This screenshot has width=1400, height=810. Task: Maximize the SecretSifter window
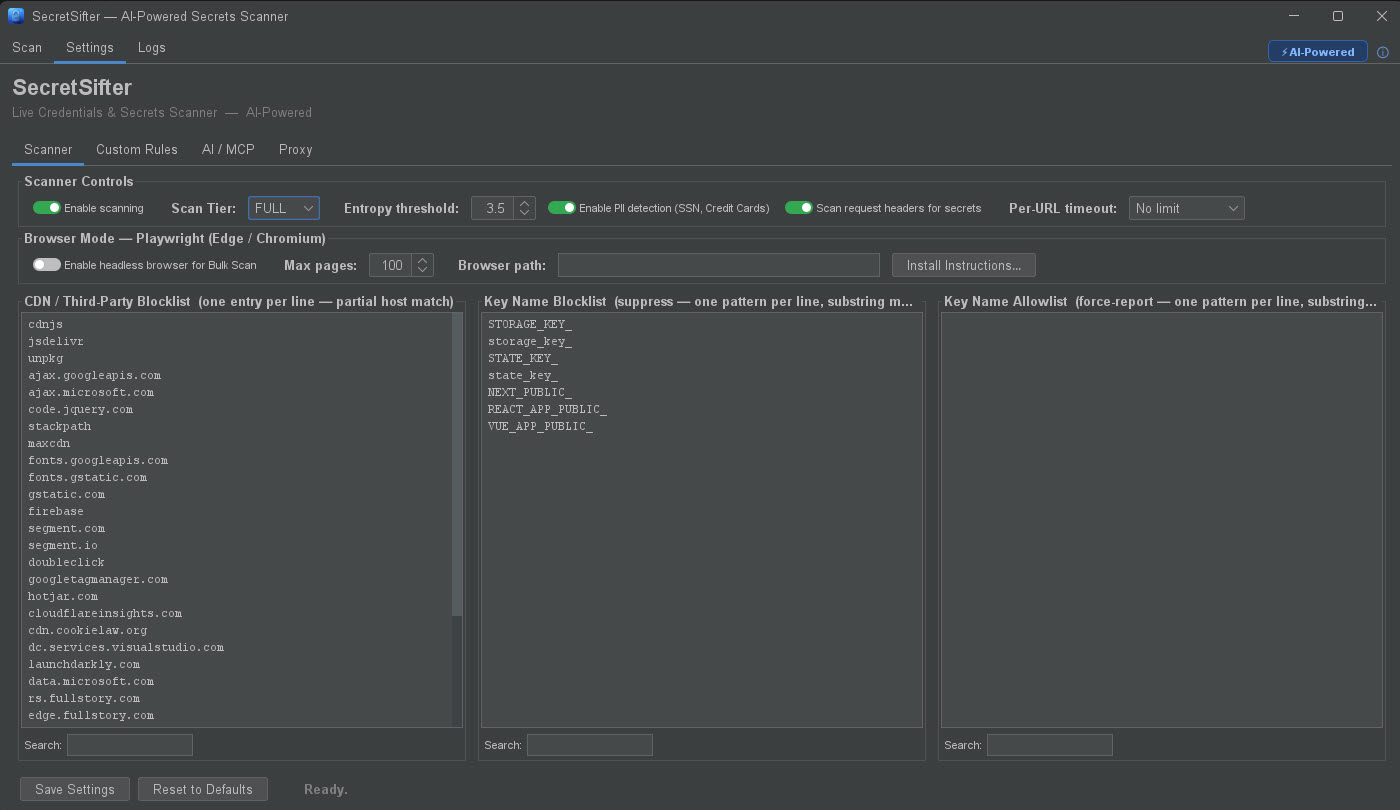[1337, 16]
